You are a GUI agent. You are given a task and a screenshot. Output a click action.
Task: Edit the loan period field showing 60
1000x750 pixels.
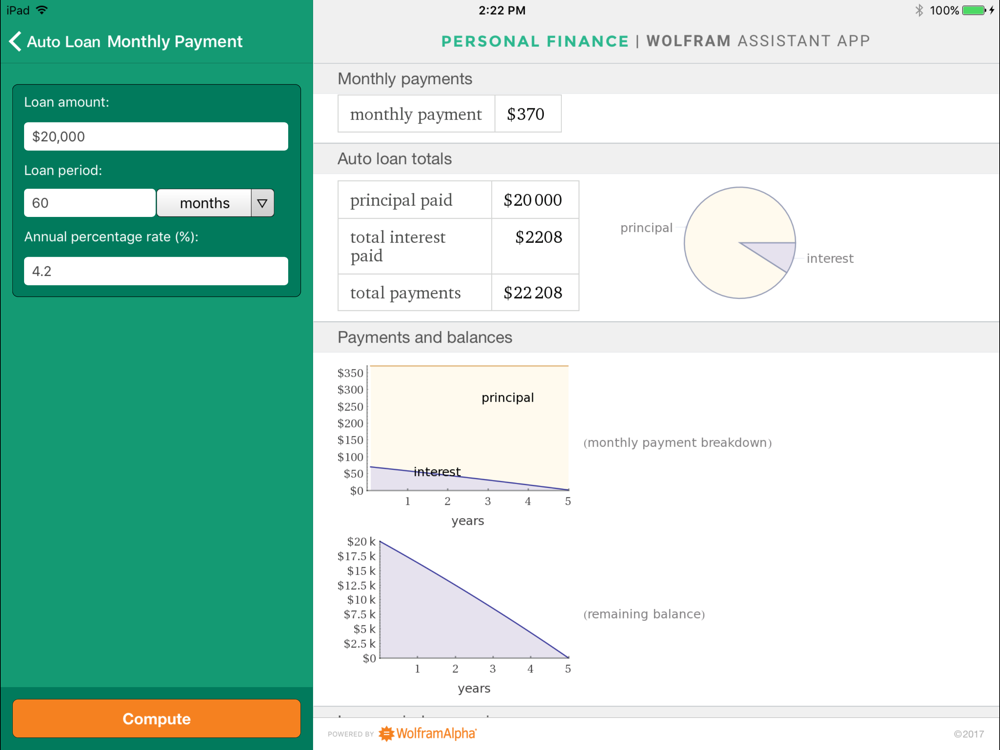89,203
